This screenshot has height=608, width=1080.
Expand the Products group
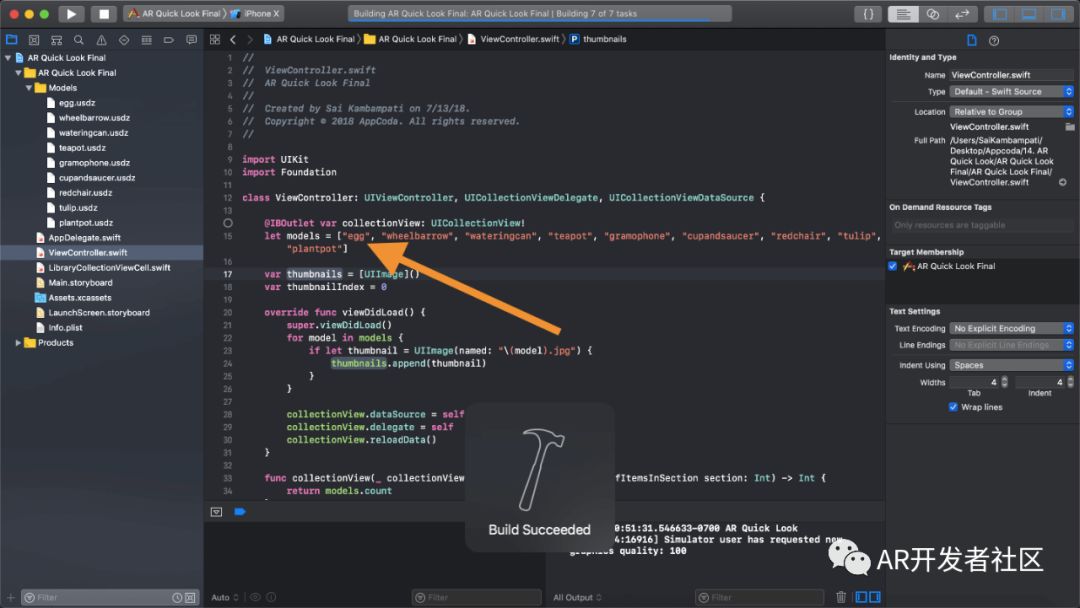tap(18, 343)
